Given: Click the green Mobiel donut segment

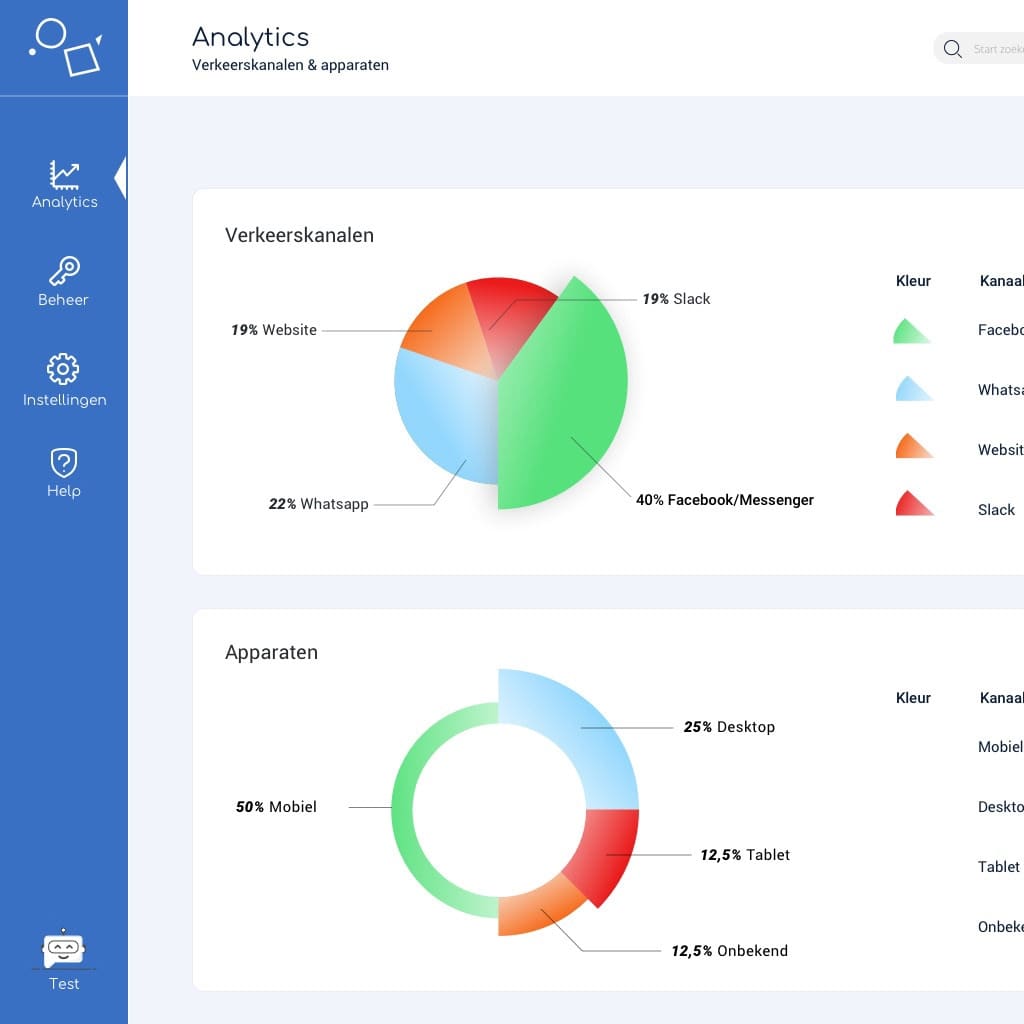Looking at the screenshot, I should [403, 808].
